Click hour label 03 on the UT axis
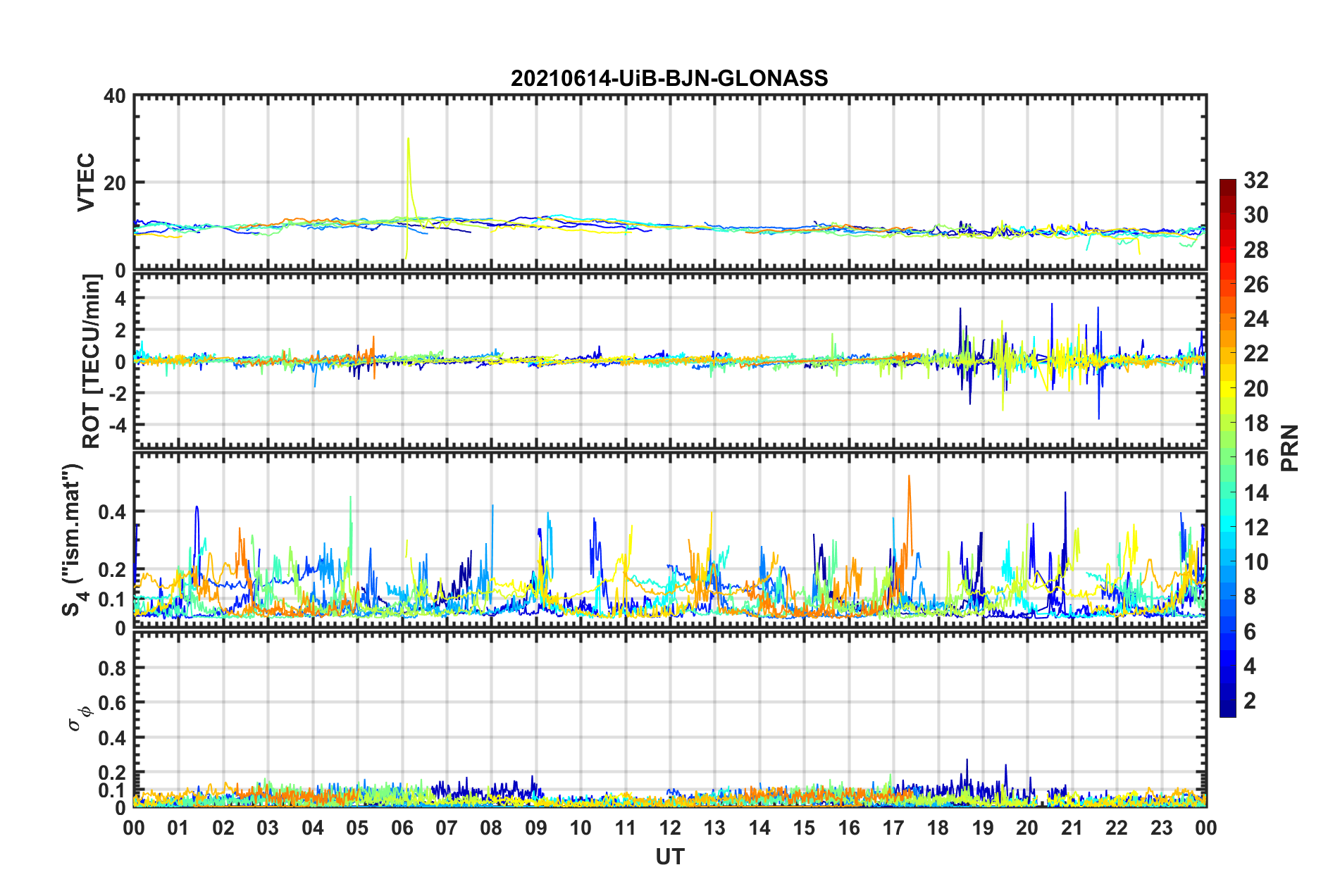Screen dimensions: 1340x896 coord(268,828)
